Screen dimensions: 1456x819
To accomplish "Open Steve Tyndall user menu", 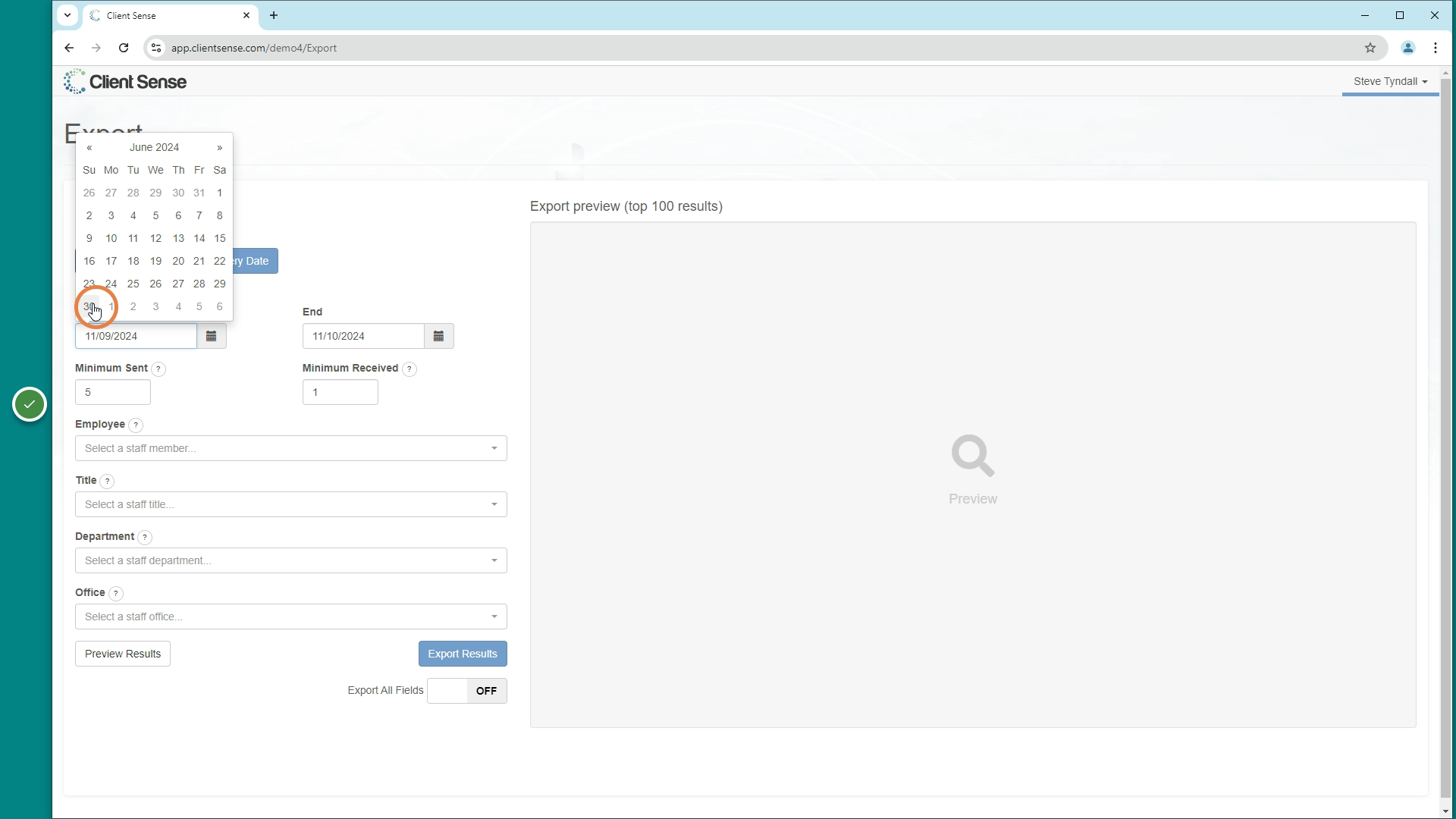I will 1390,81.
